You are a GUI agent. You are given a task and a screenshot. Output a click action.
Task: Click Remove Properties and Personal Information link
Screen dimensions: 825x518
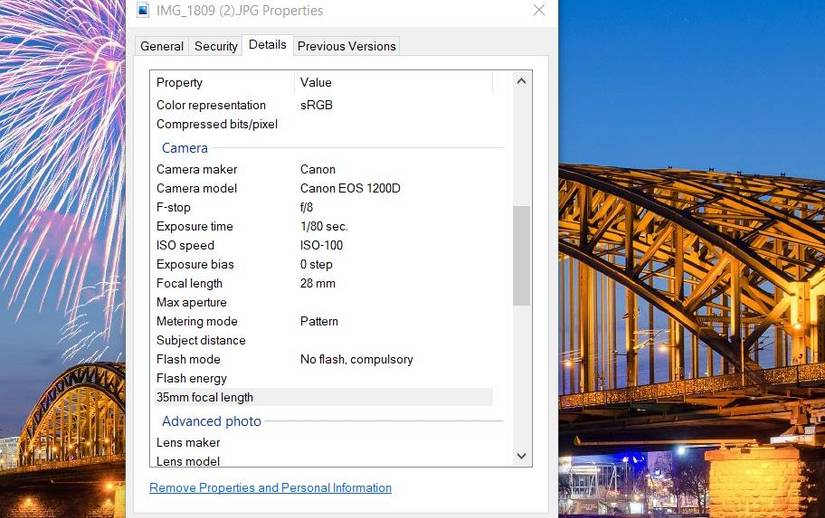270,488
